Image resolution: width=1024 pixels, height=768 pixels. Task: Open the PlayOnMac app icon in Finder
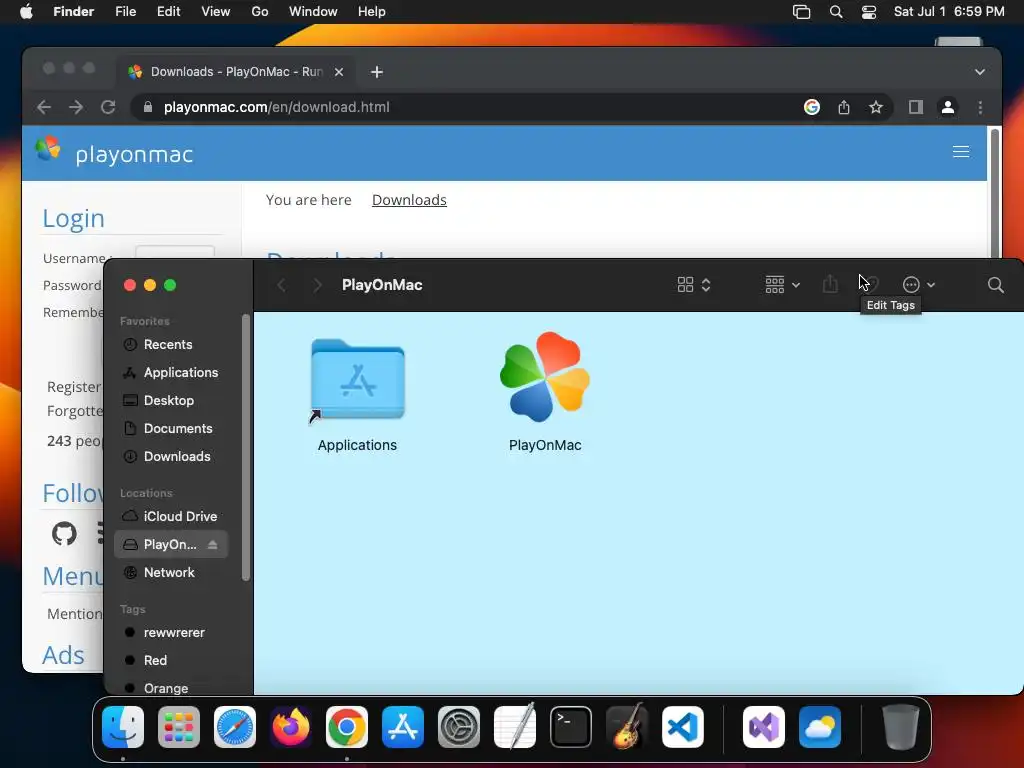[545, 377]
